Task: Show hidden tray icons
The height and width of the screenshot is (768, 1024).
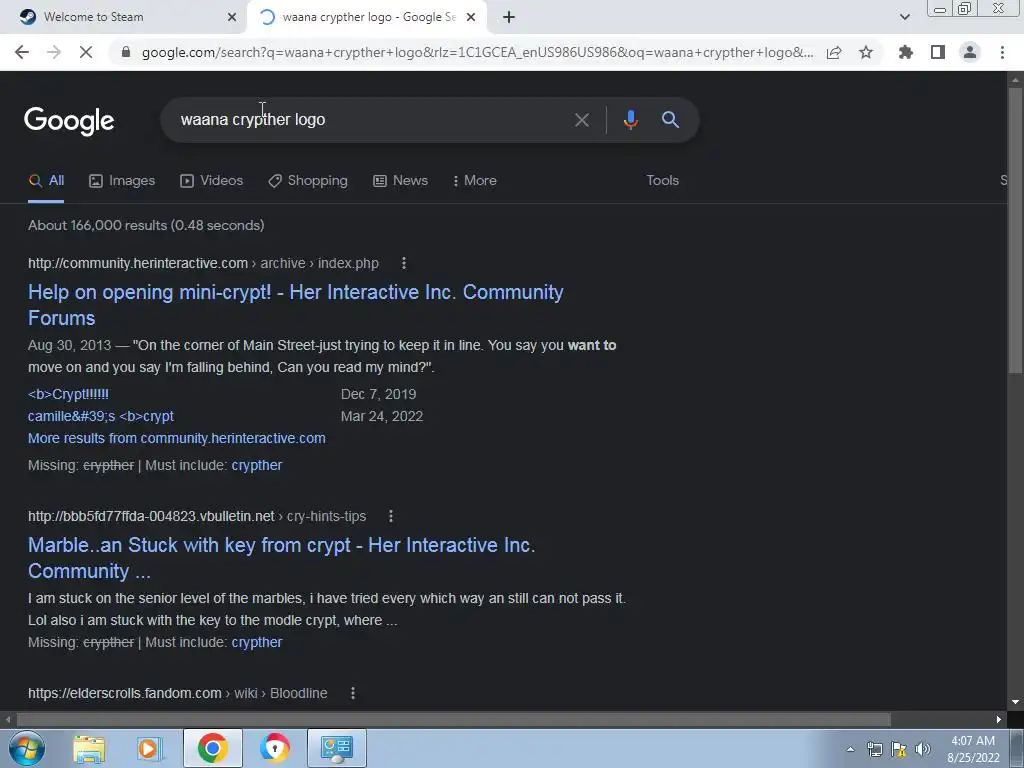Action: pos(850,749)
